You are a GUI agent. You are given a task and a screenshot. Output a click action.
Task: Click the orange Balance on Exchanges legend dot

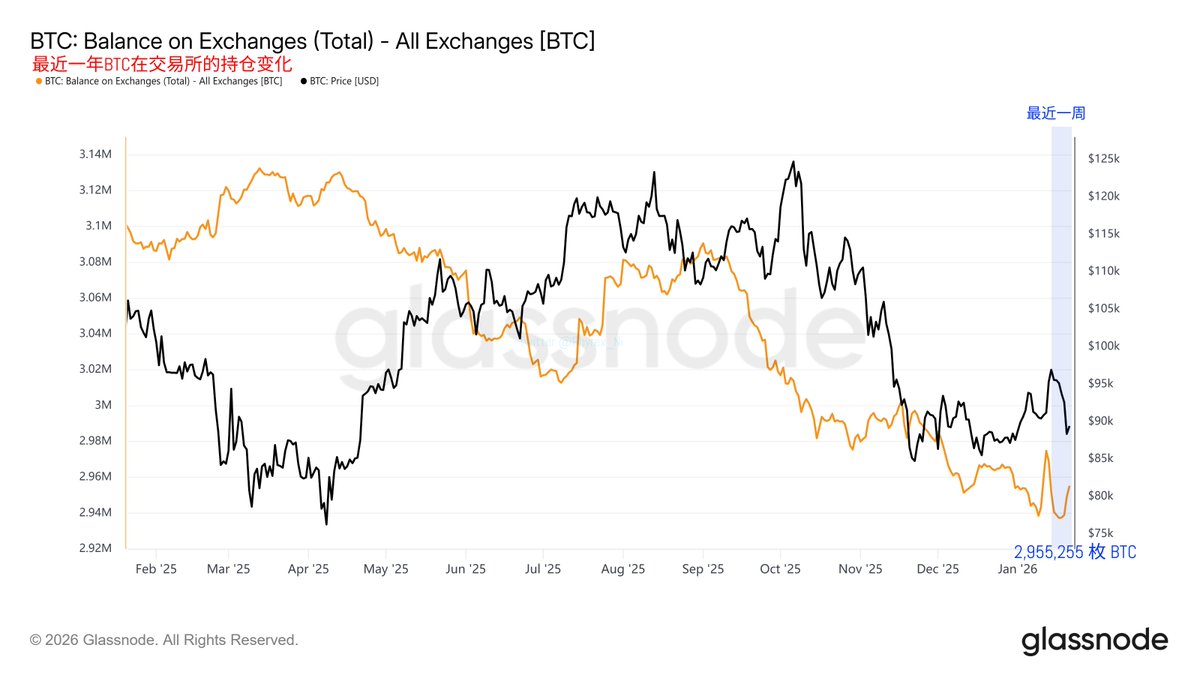(x=38, y=81)
